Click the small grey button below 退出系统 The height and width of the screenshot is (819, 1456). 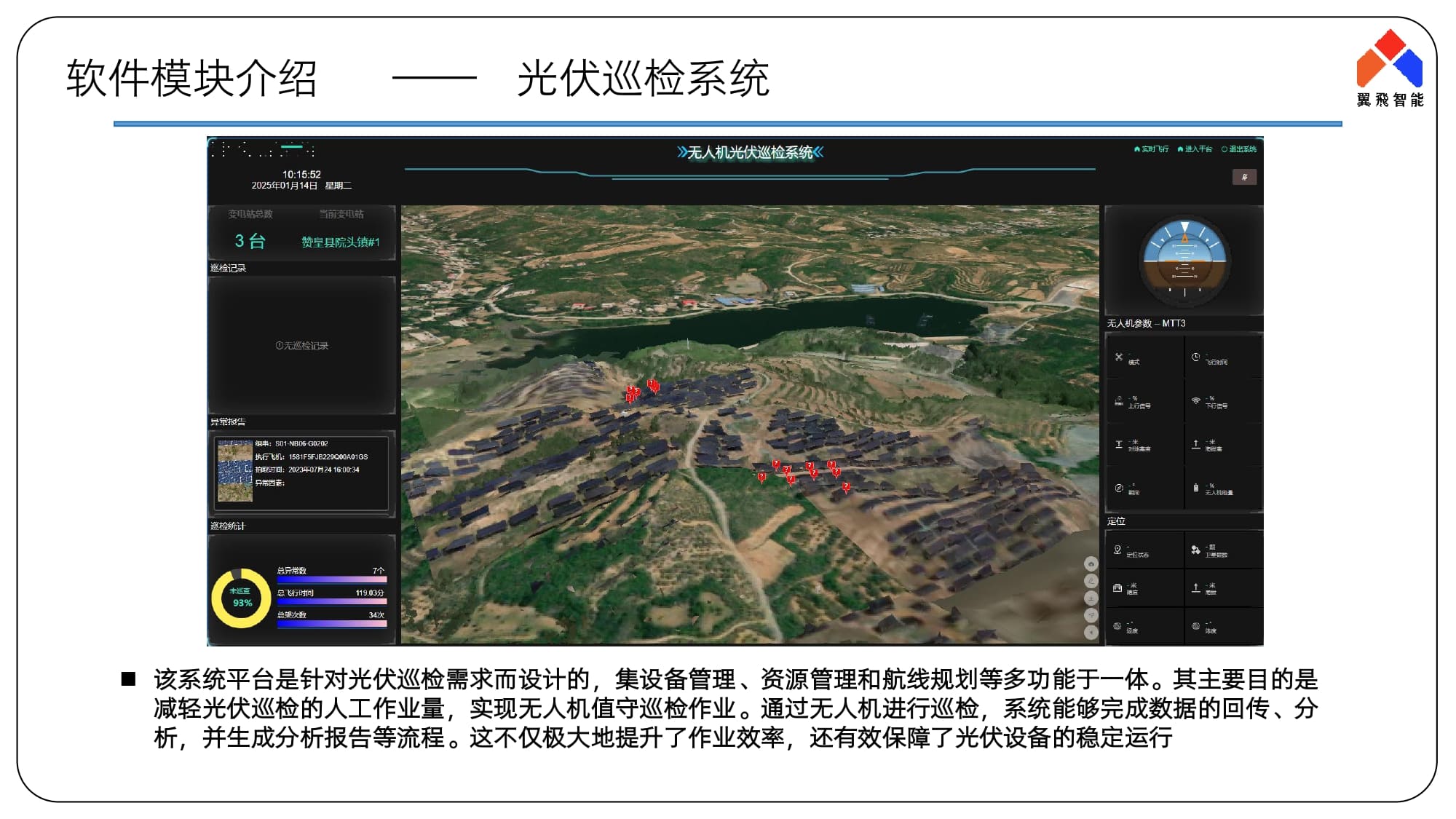point(1244,177)
